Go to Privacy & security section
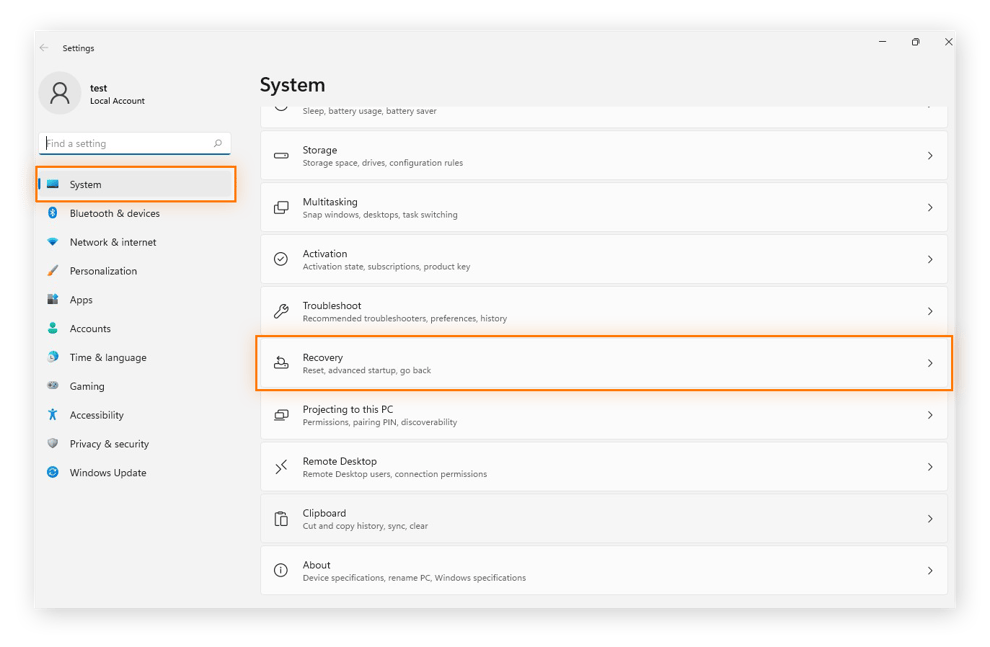This screenshot has height=647, width=990. [109, 444]
